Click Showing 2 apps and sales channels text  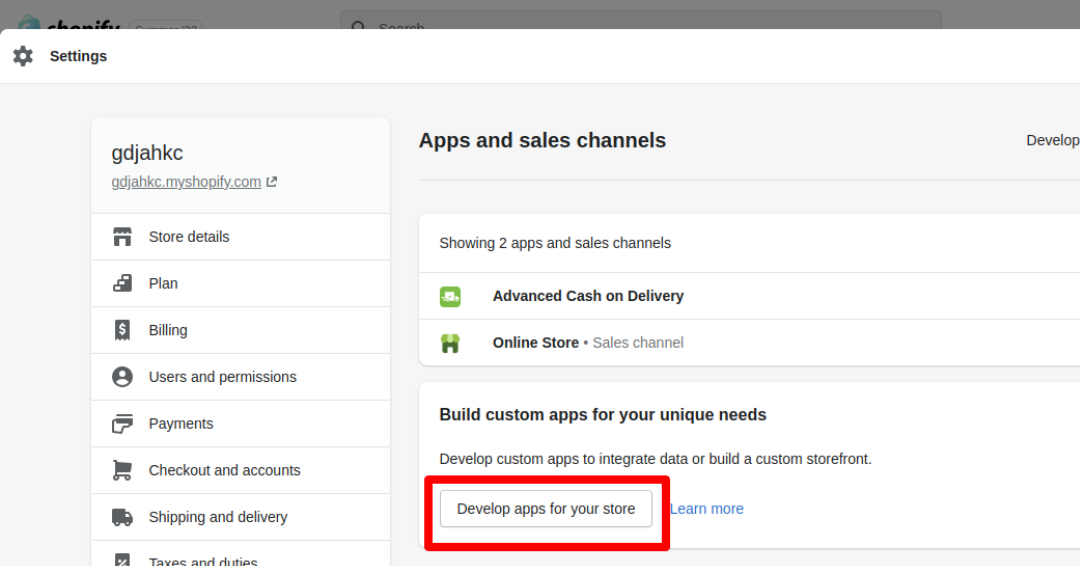pyautogui.click(x=555, y=243)
